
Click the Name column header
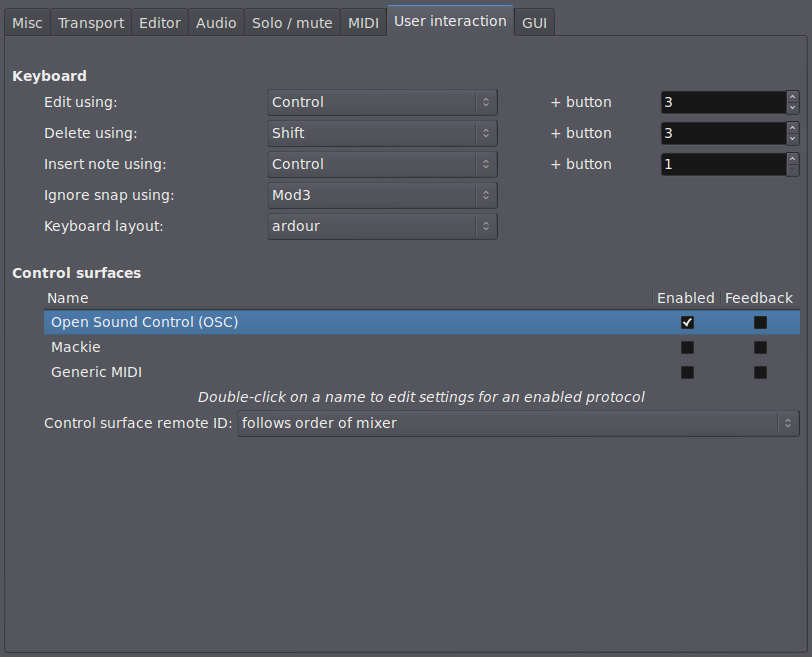pos(68,298)
